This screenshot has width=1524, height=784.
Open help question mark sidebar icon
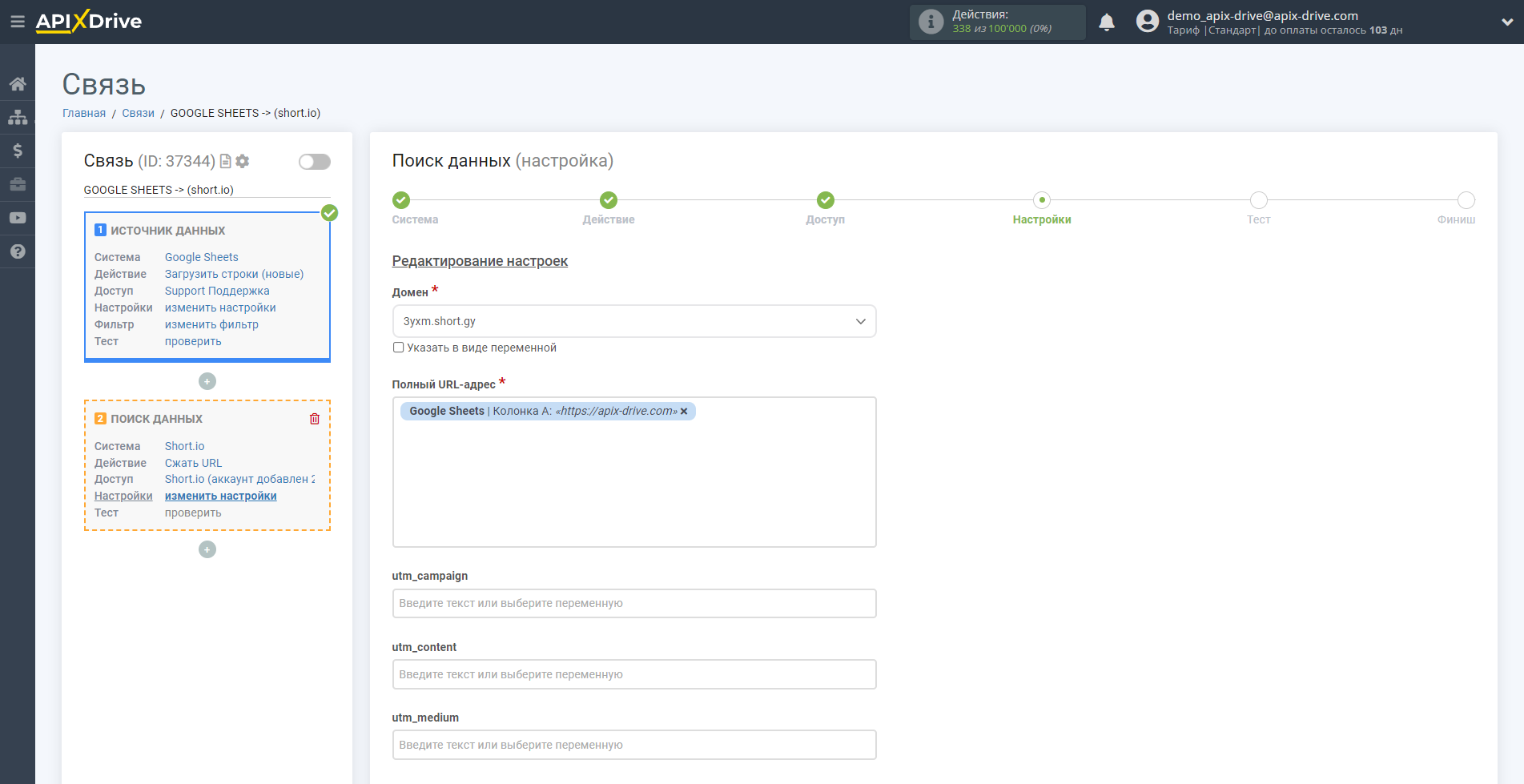18,251
